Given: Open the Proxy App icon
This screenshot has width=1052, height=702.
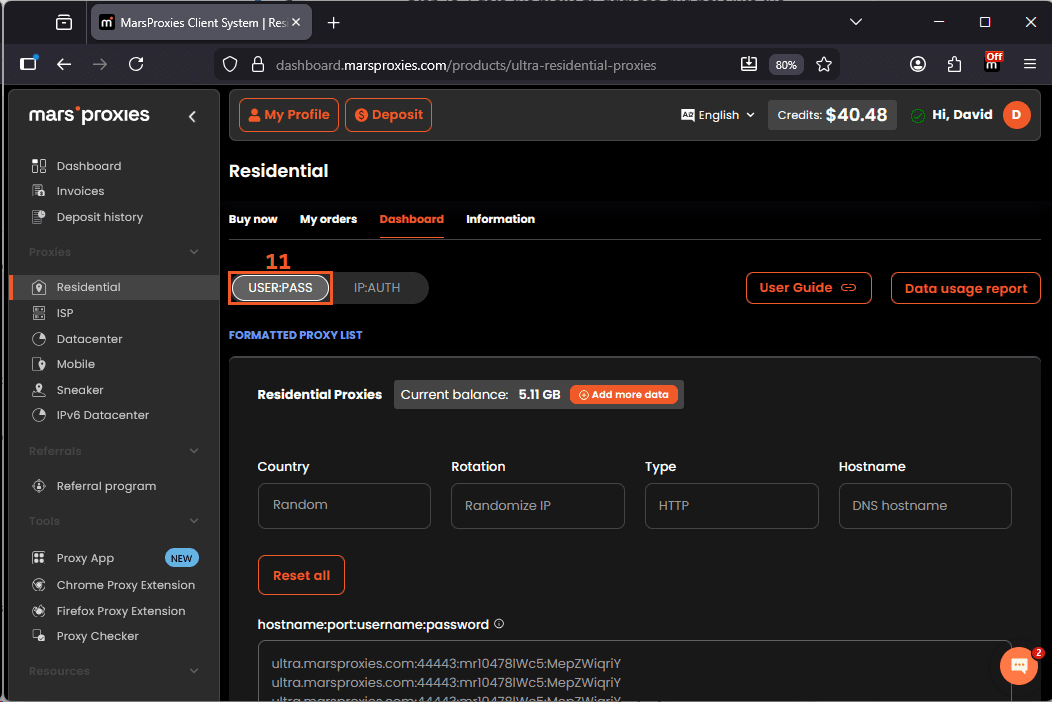Looking at the screenshot, I should point(39,558).
